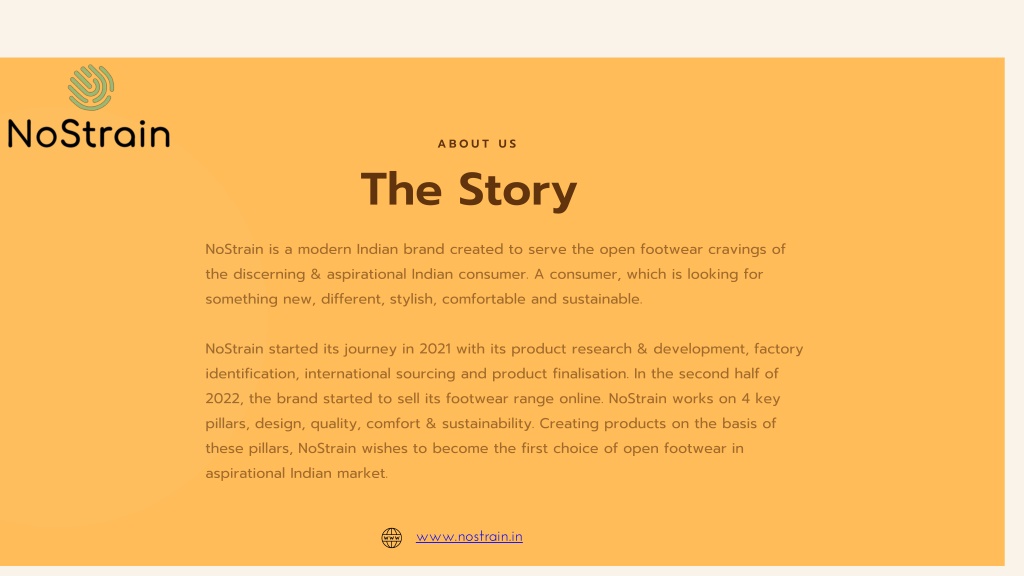
Task: Click the globe www icon
Action: point(392,537)
